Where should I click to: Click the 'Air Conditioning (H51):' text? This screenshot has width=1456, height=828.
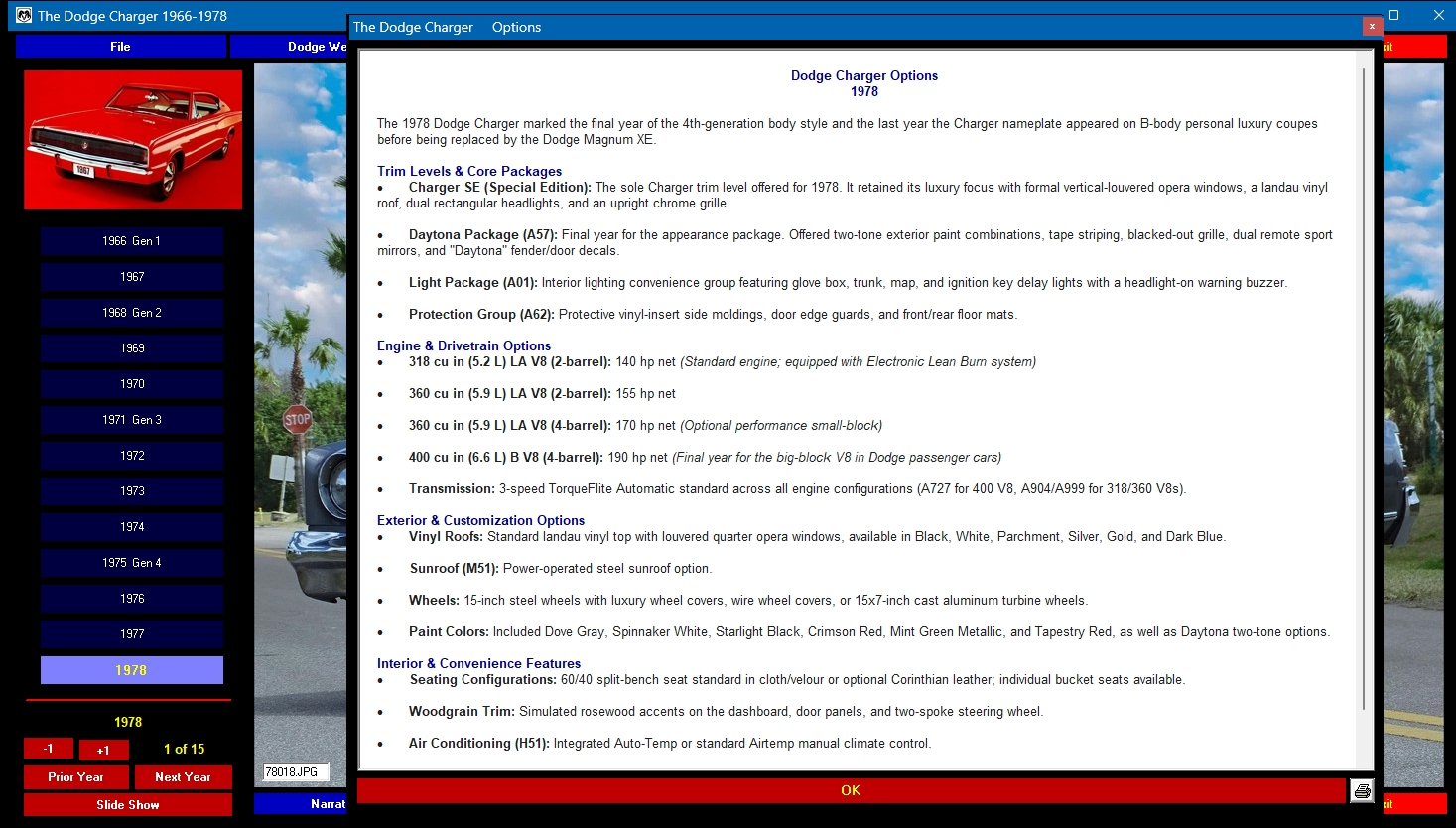[x=479, y=743]
